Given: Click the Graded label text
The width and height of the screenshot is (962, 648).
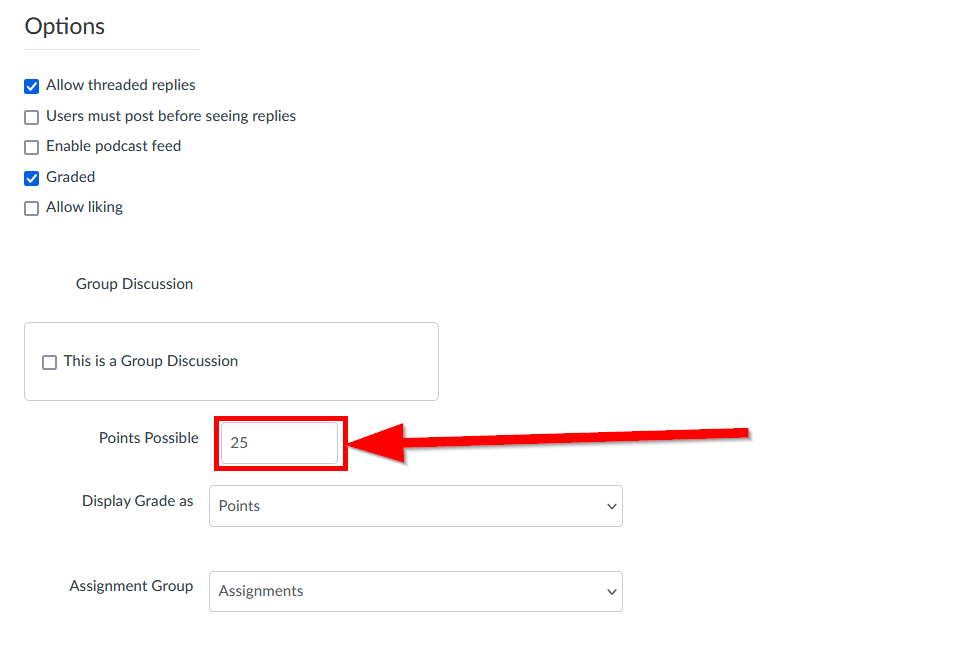Looking at the screenshot, I should pyautogui.click(x=71, y=177).
